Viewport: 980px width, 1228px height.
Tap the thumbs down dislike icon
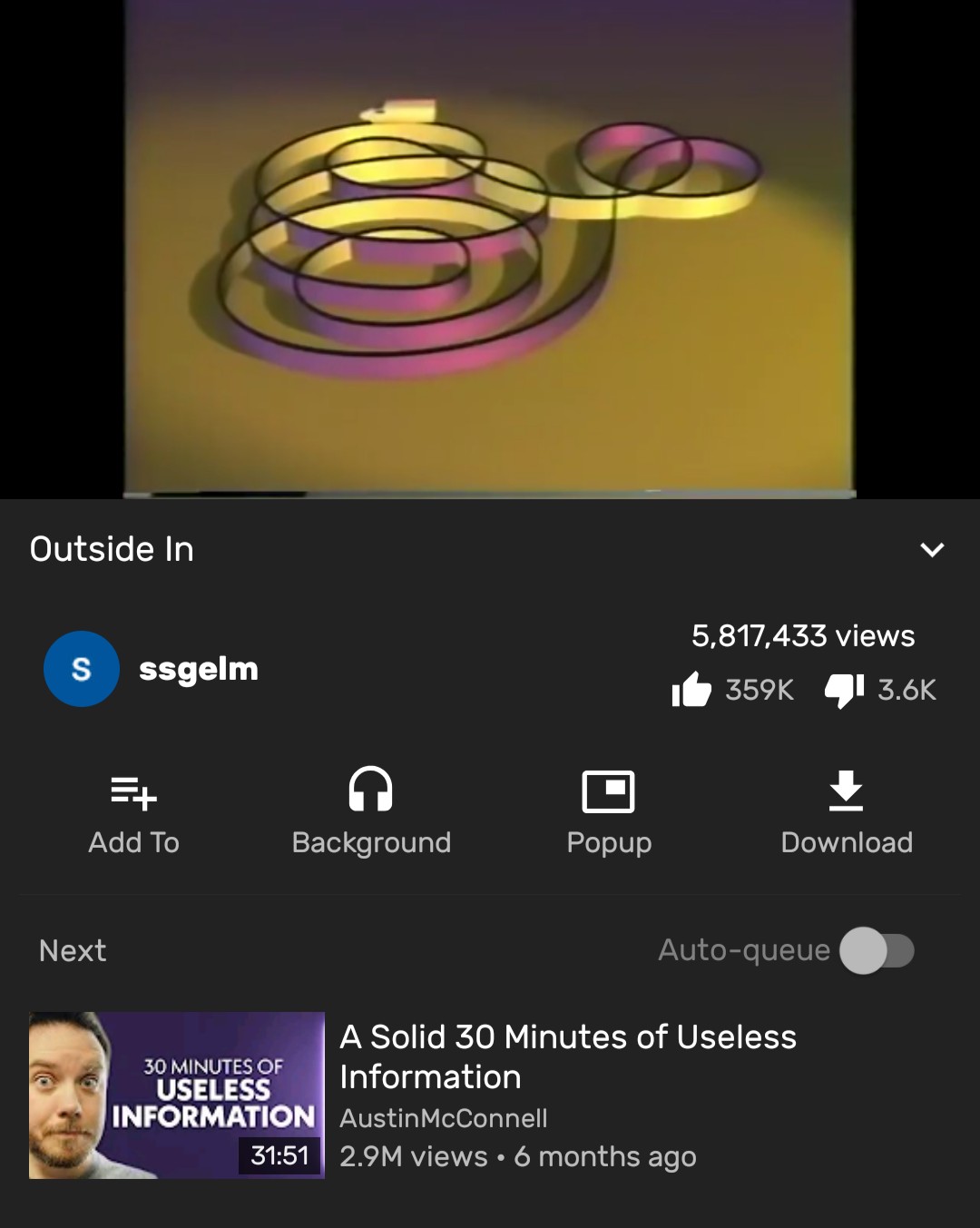click(844, 690)
